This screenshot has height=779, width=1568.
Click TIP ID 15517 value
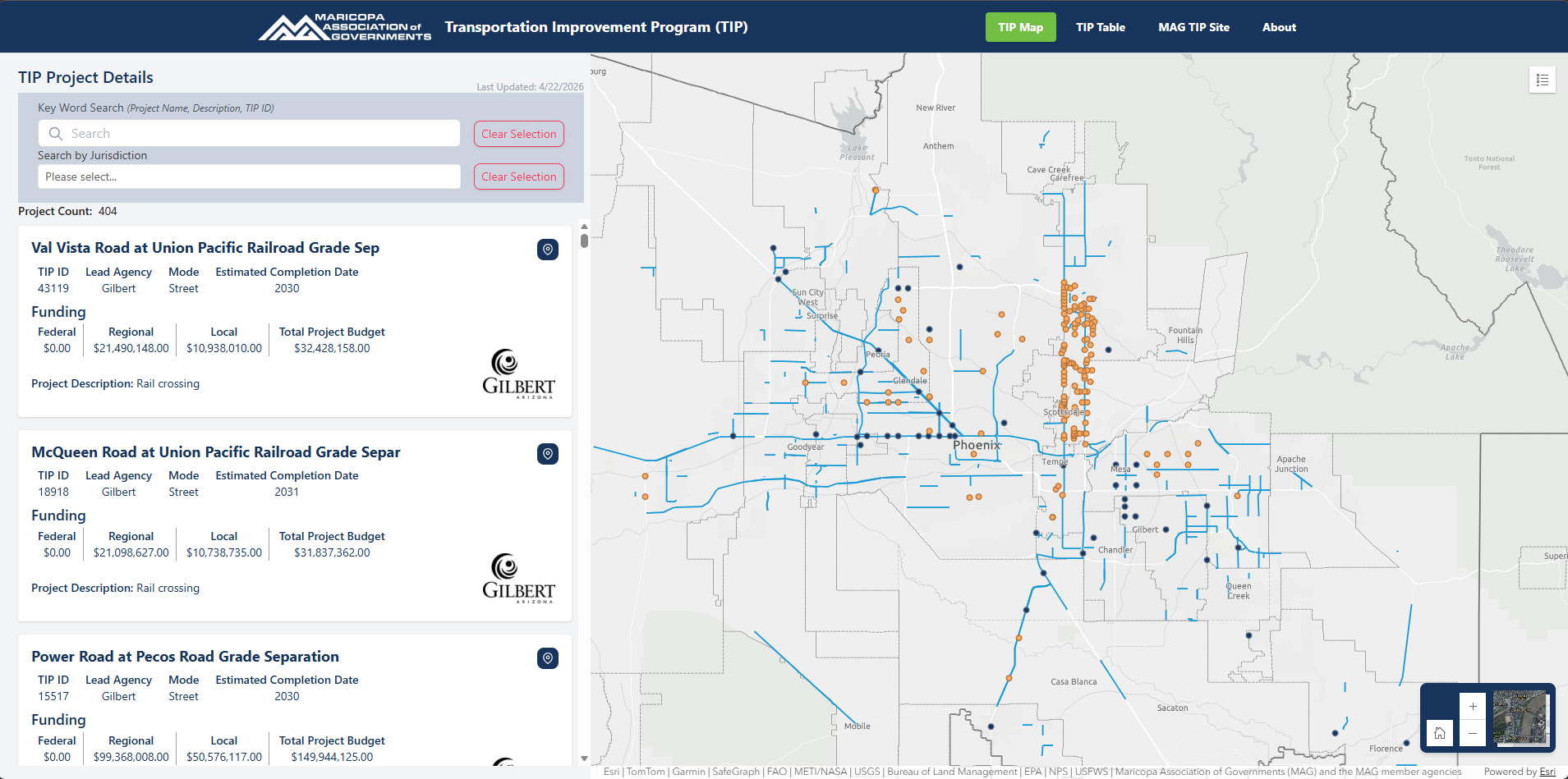[53, 696]
